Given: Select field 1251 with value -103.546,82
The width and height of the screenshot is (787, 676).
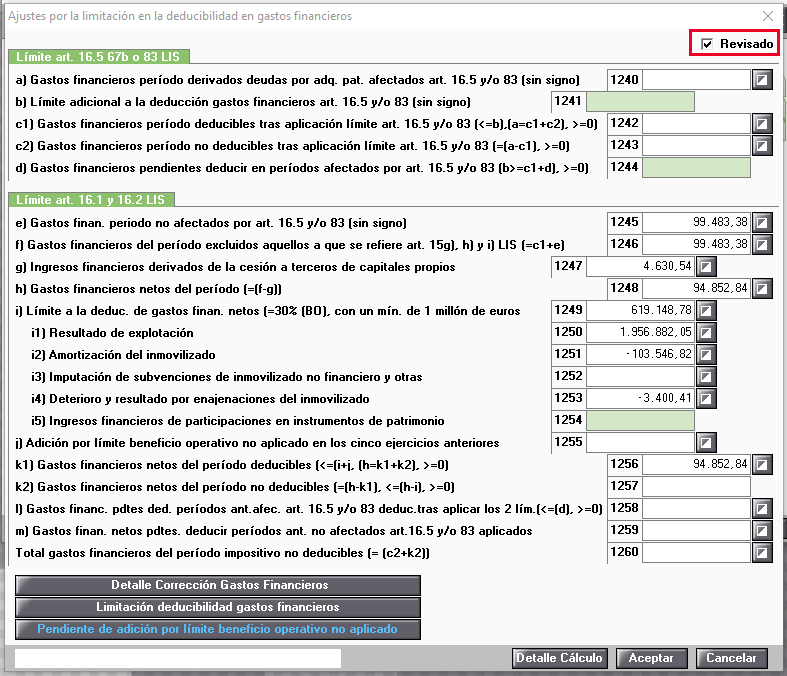Looking at the screenshot, I should pyautogui.click(x=640, y=354).
